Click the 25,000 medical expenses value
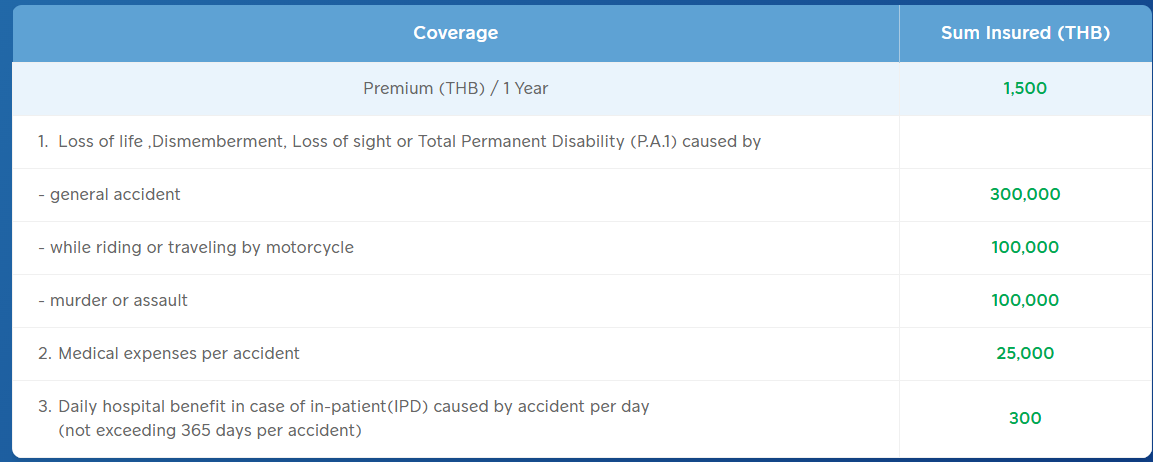This screenshot has width=1153, height=462. (1025, 354)
